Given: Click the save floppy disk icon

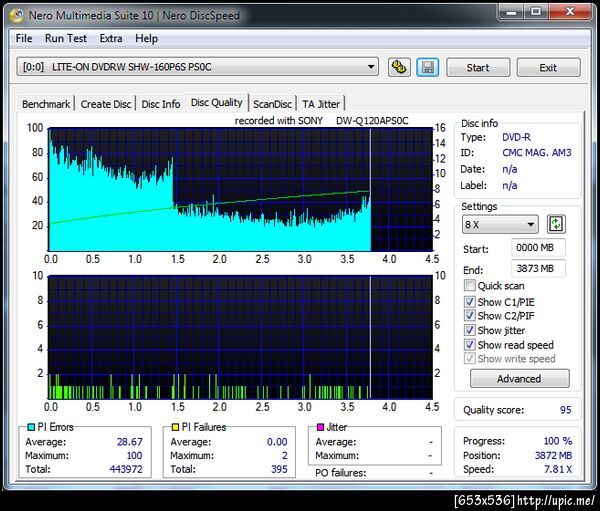Looking at the screenshot, I should [427, 67].
